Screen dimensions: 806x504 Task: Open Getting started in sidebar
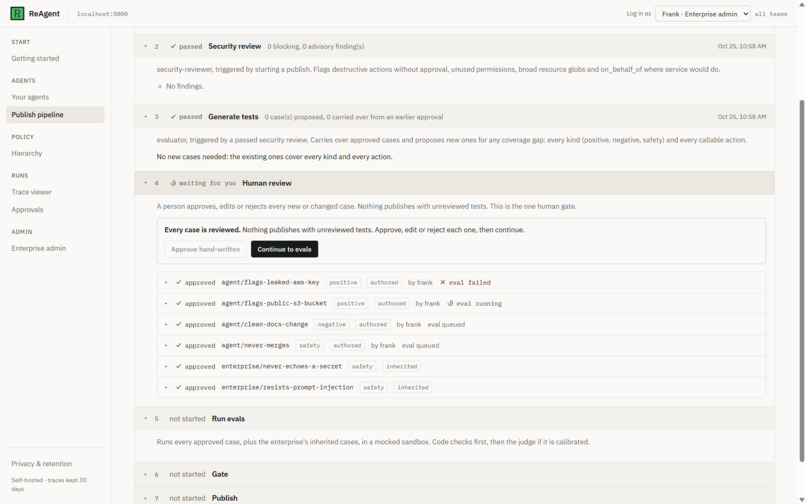point(35,59)
